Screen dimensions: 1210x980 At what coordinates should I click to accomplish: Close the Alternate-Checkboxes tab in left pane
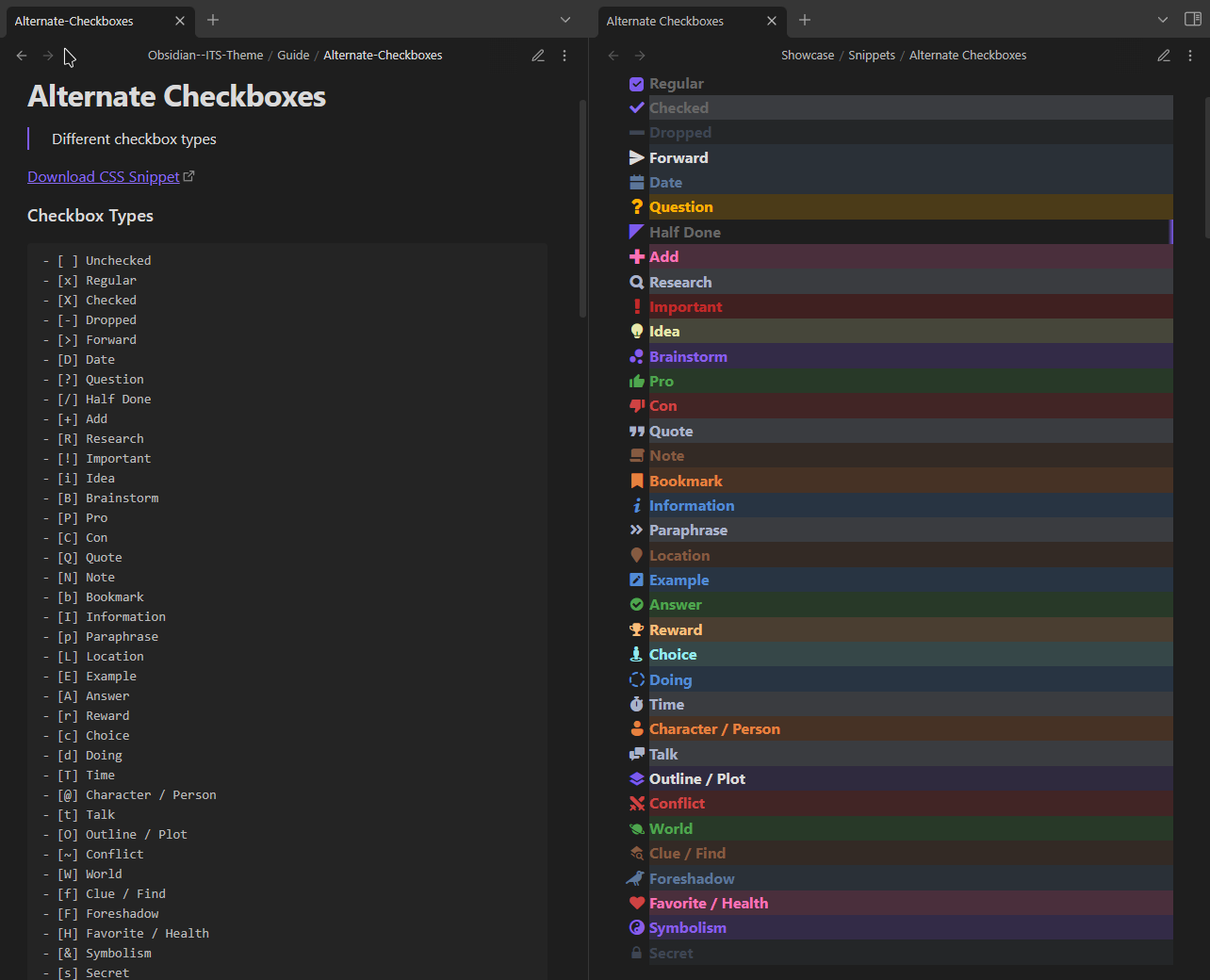click(180, 21)
